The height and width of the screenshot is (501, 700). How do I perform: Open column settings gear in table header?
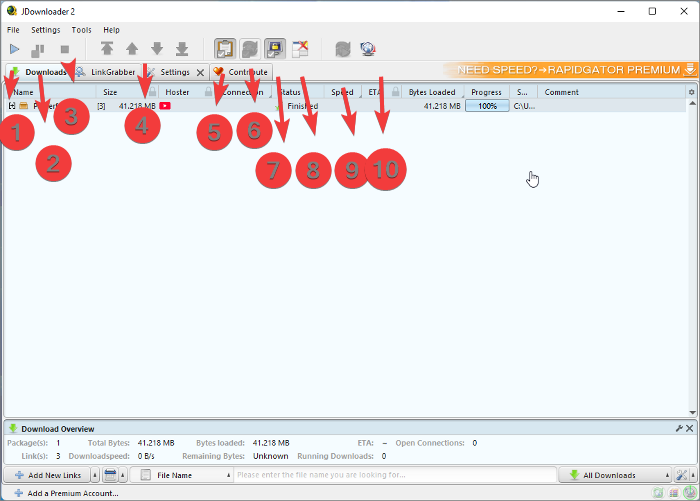(x=692, y=92)
